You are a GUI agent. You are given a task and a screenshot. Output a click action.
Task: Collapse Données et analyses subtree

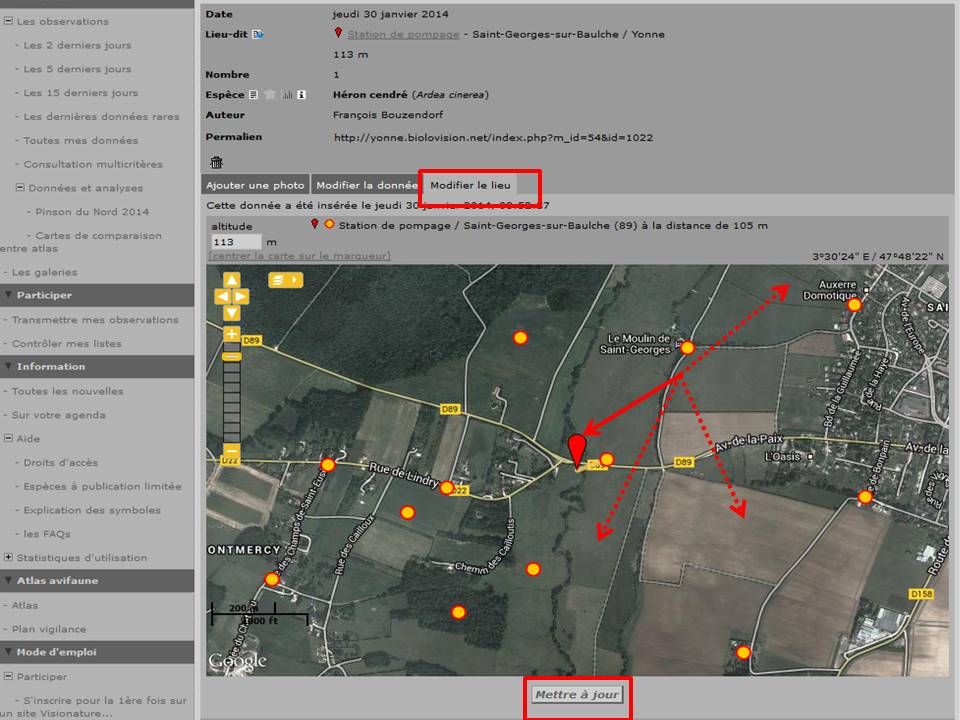point(20,187)
